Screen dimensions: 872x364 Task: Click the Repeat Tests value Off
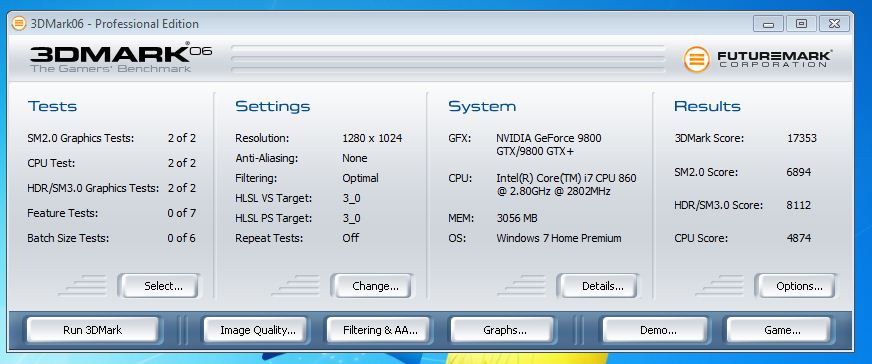pos(351,238)
